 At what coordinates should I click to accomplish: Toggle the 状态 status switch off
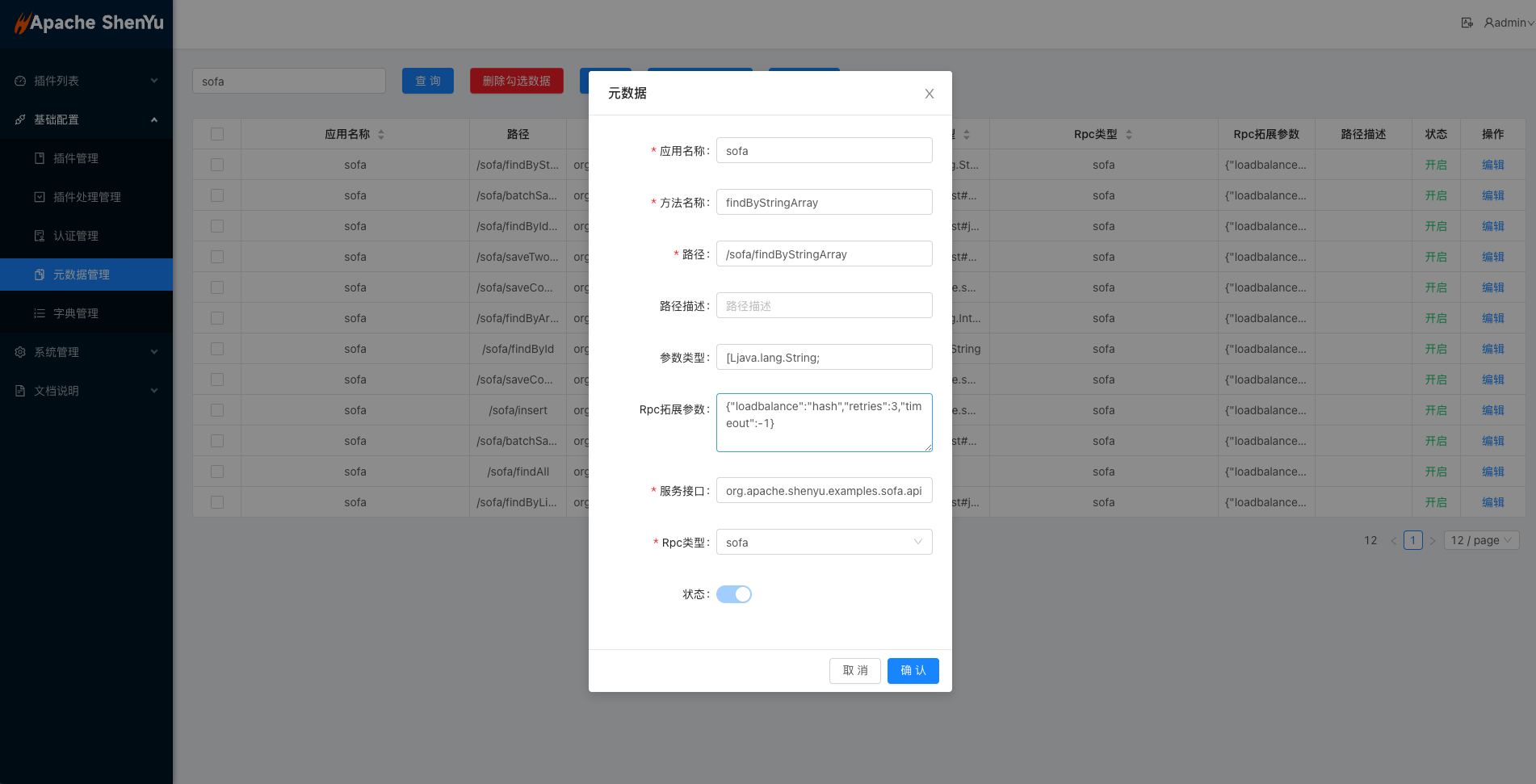pos(733,594)
